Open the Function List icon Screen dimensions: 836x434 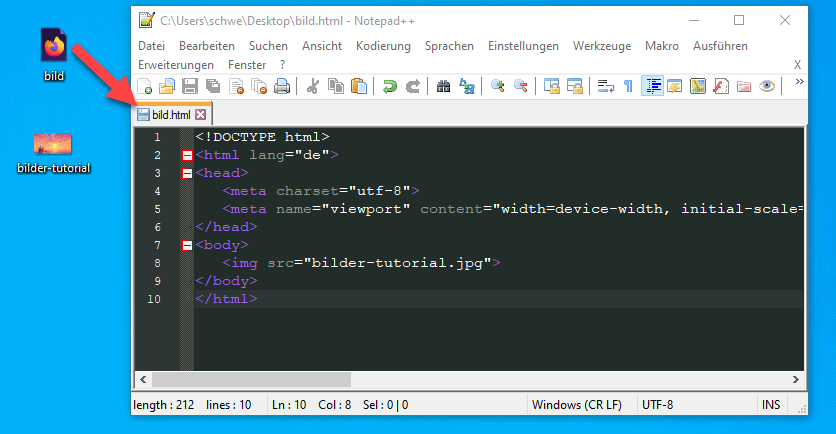721,86
